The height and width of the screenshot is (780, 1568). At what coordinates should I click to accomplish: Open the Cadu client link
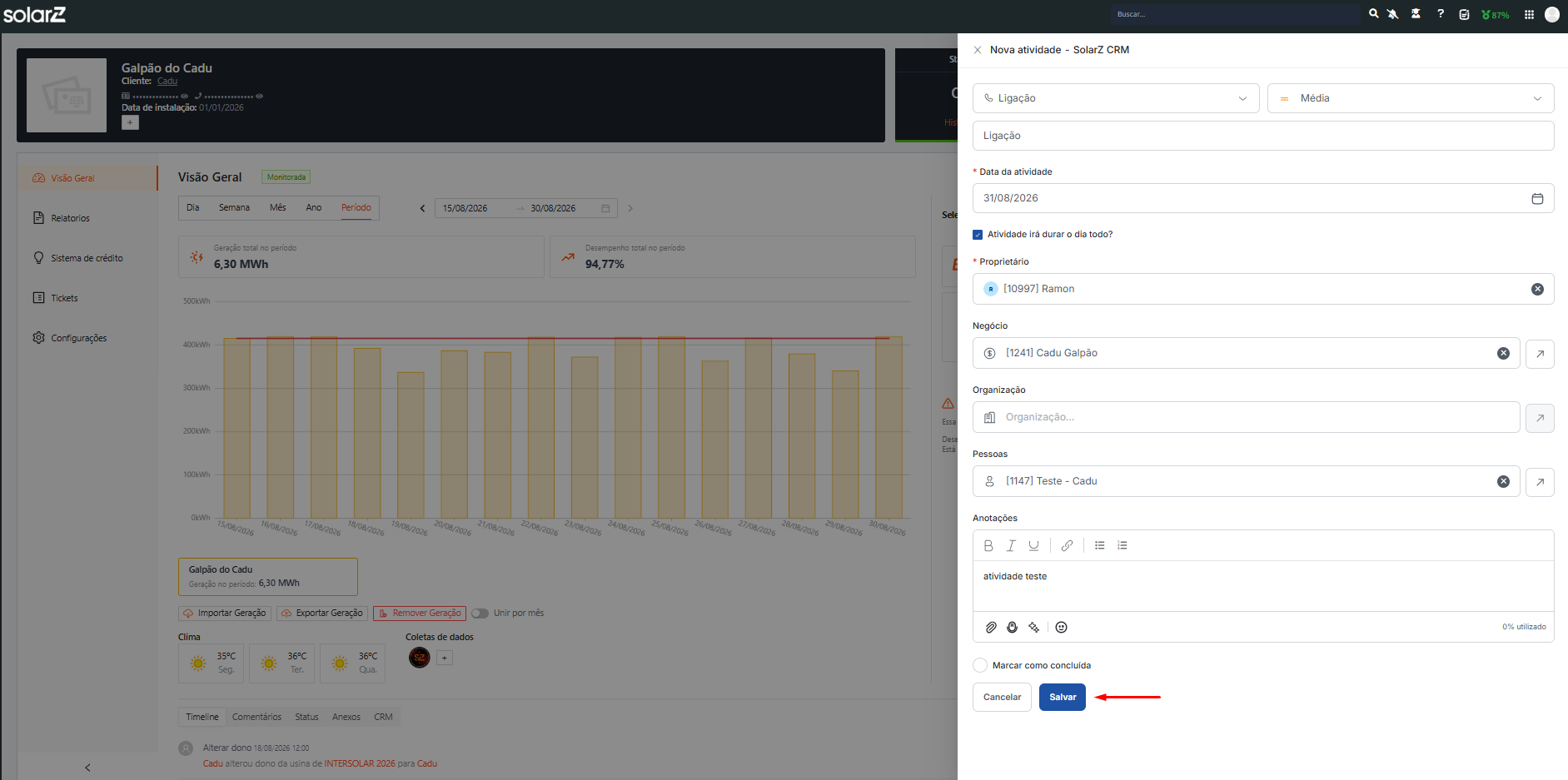pyautogui.click(x=167, y=81)
